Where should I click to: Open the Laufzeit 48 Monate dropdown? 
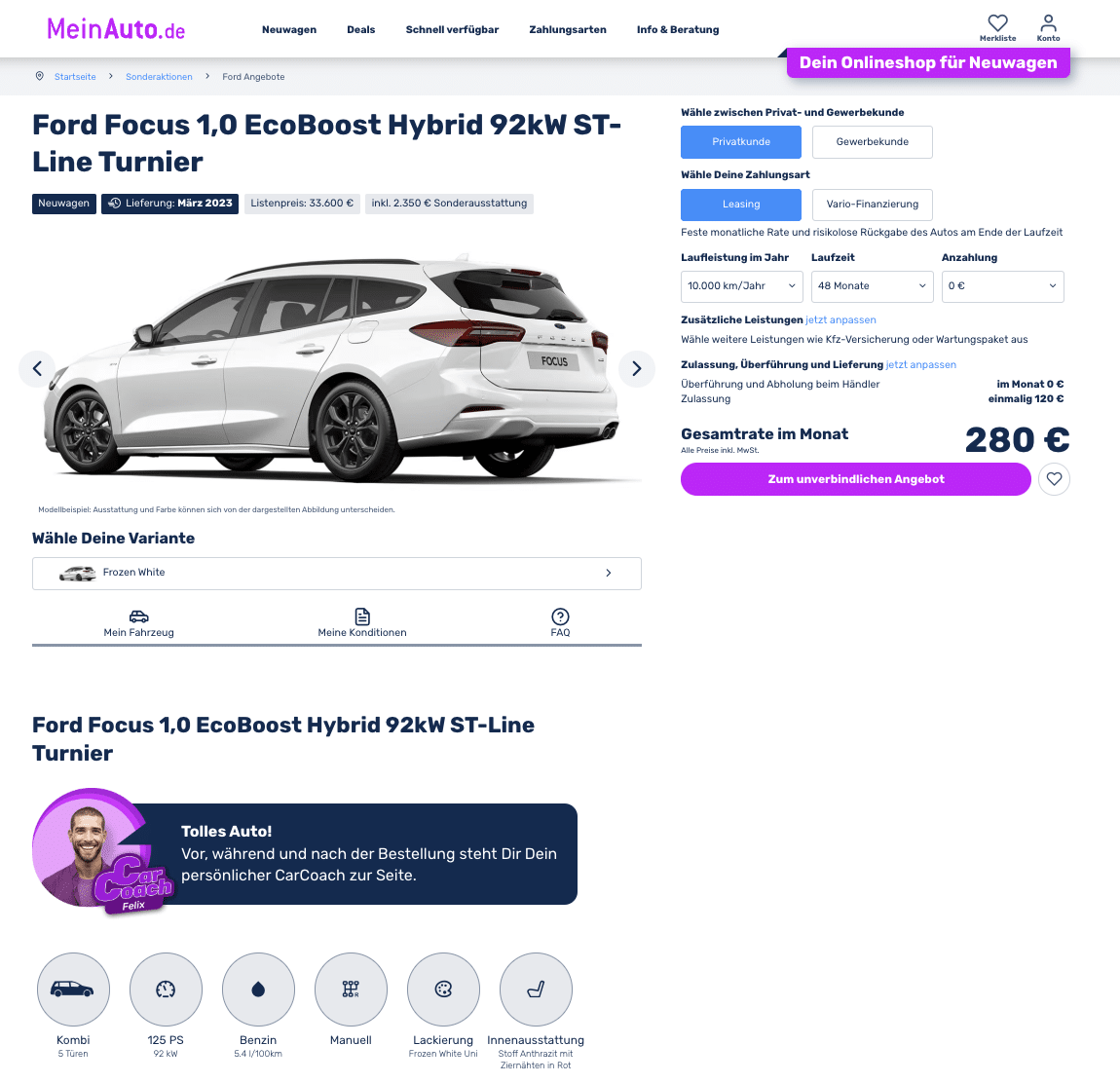pyautogui.click(x=873, y=286)
